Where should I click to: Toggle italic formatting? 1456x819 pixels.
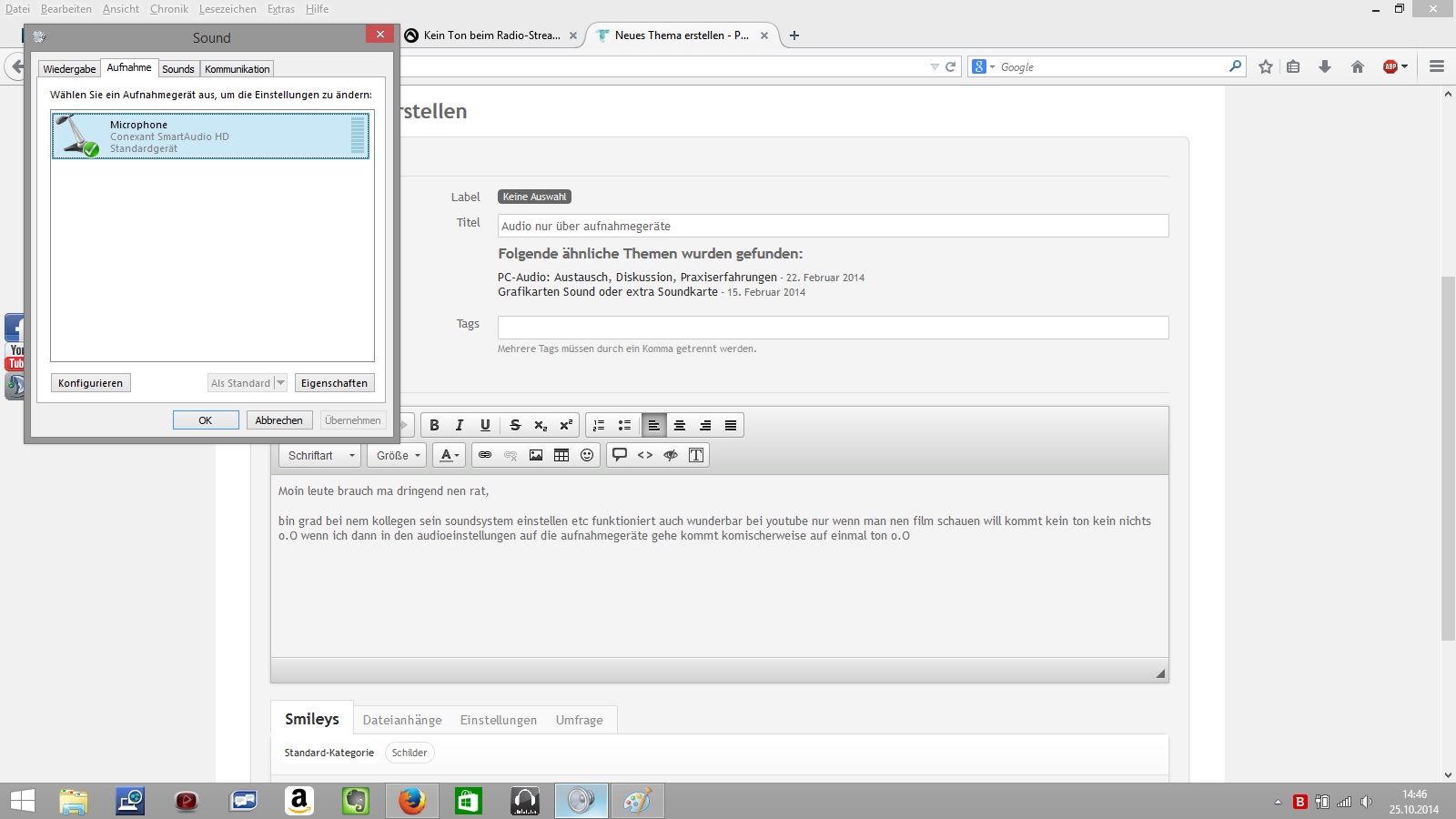[x=460, y=425]
